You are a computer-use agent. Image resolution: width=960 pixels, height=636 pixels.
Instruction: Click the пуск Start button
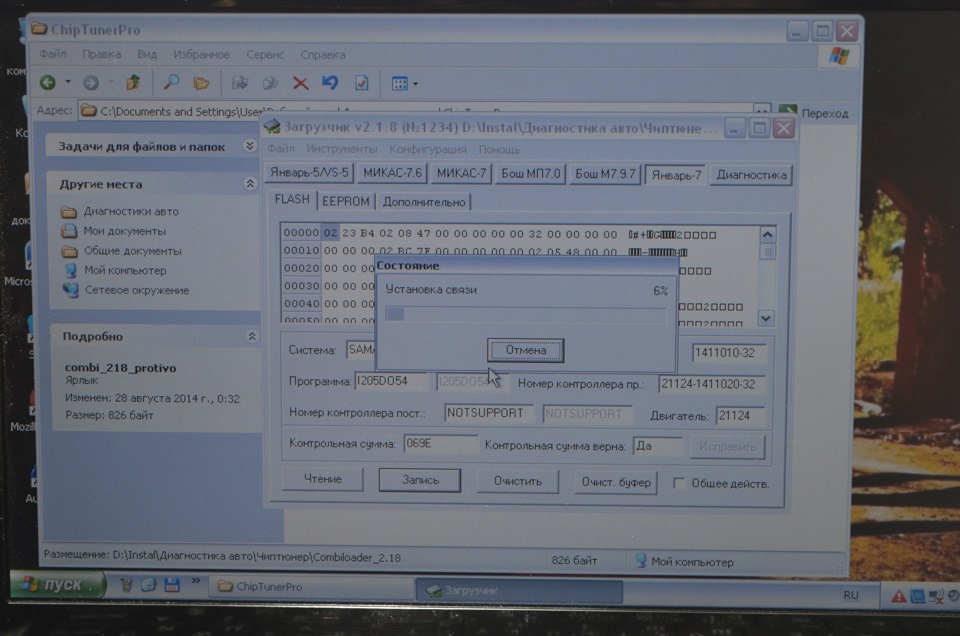(59, 585)
